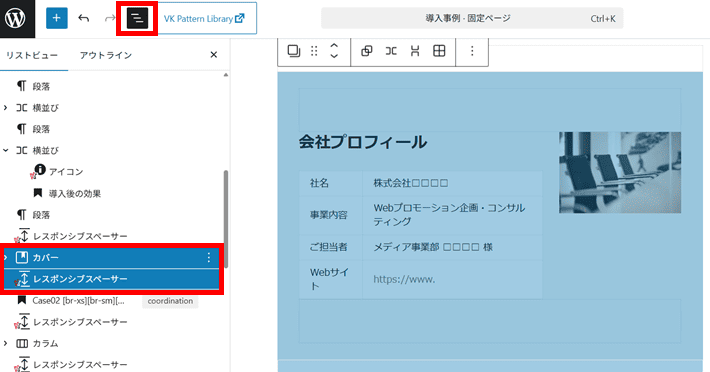This screenshot has height=372, width=710.
Task: Convert selection to a grid layout
Action: coord(439,51)
